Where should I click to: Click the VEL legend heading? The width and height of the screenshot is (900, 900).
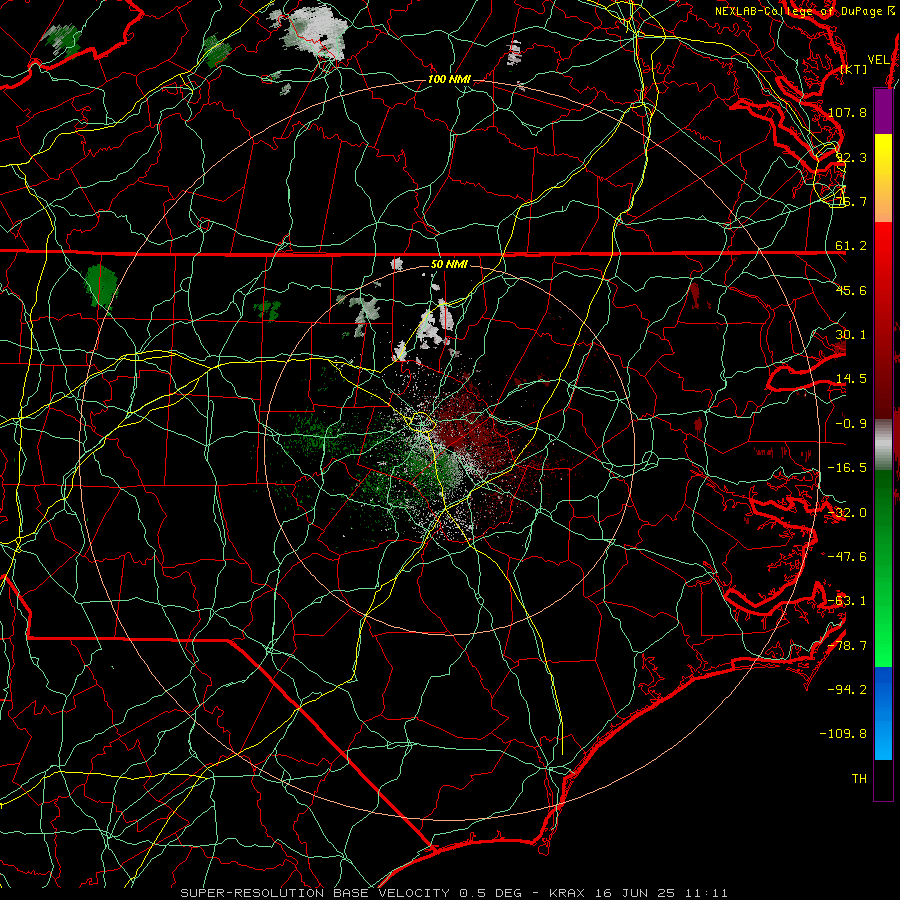pos(878,60)
